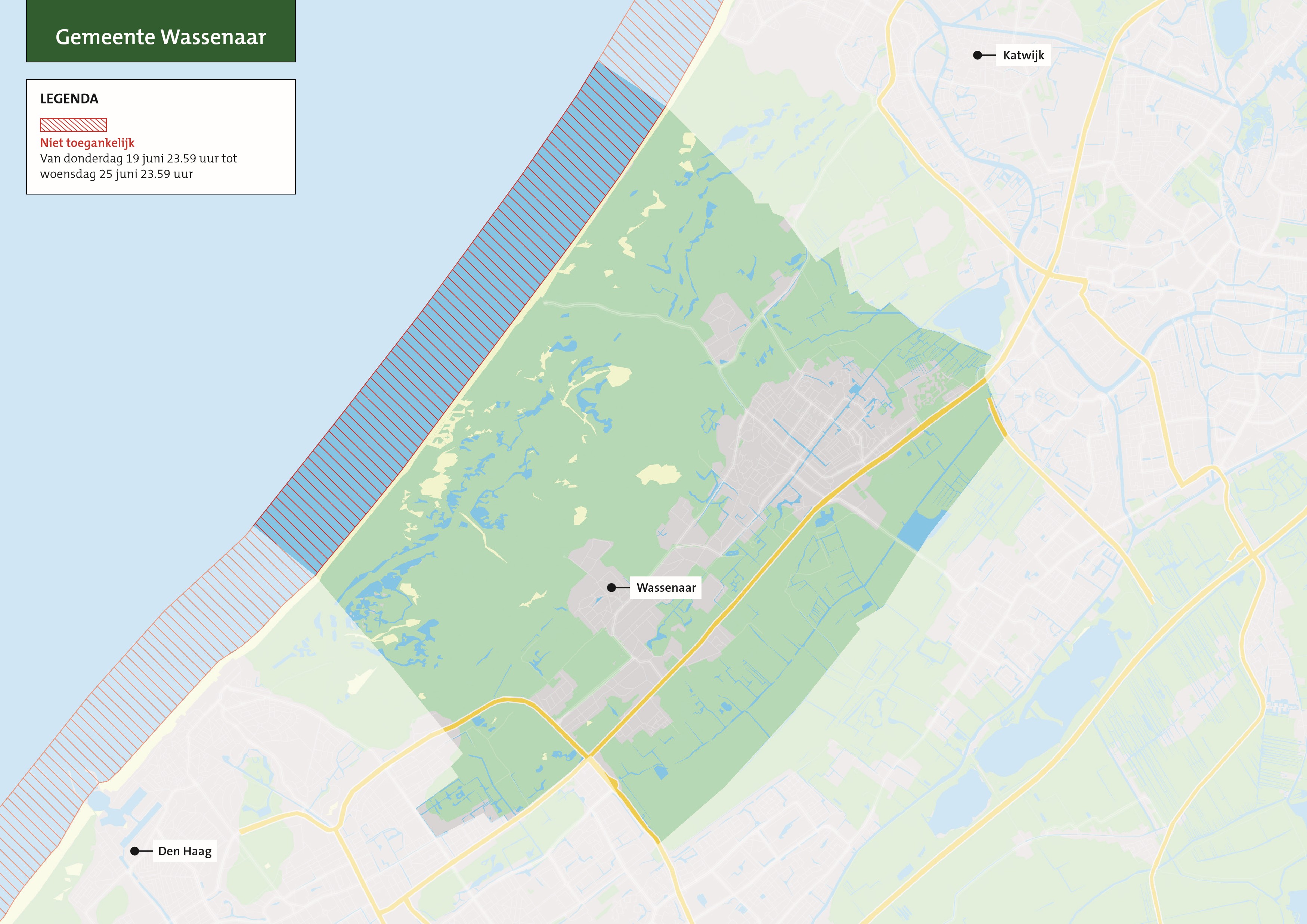Select the Wassenaar place label

tap(666, 588)
